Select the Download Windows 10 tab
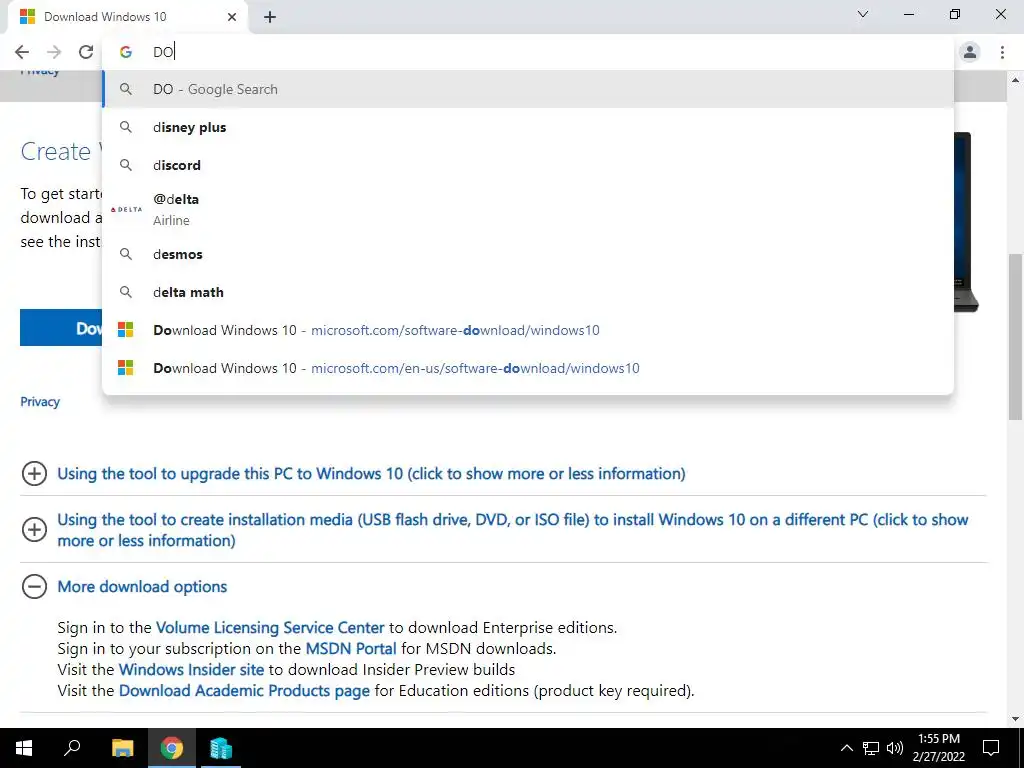 (x=127, y=17)
